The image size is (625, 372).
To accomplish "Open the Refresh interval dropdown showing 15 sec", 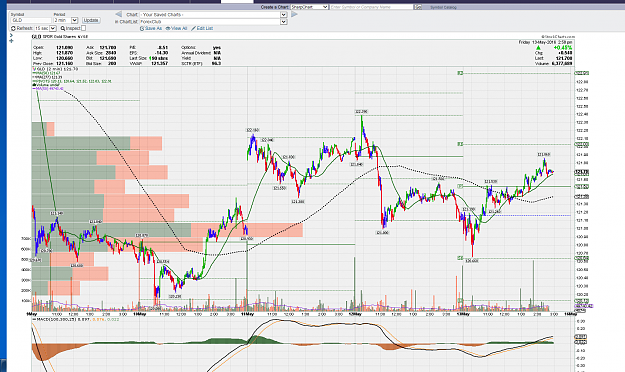I will tap(45, 28).
